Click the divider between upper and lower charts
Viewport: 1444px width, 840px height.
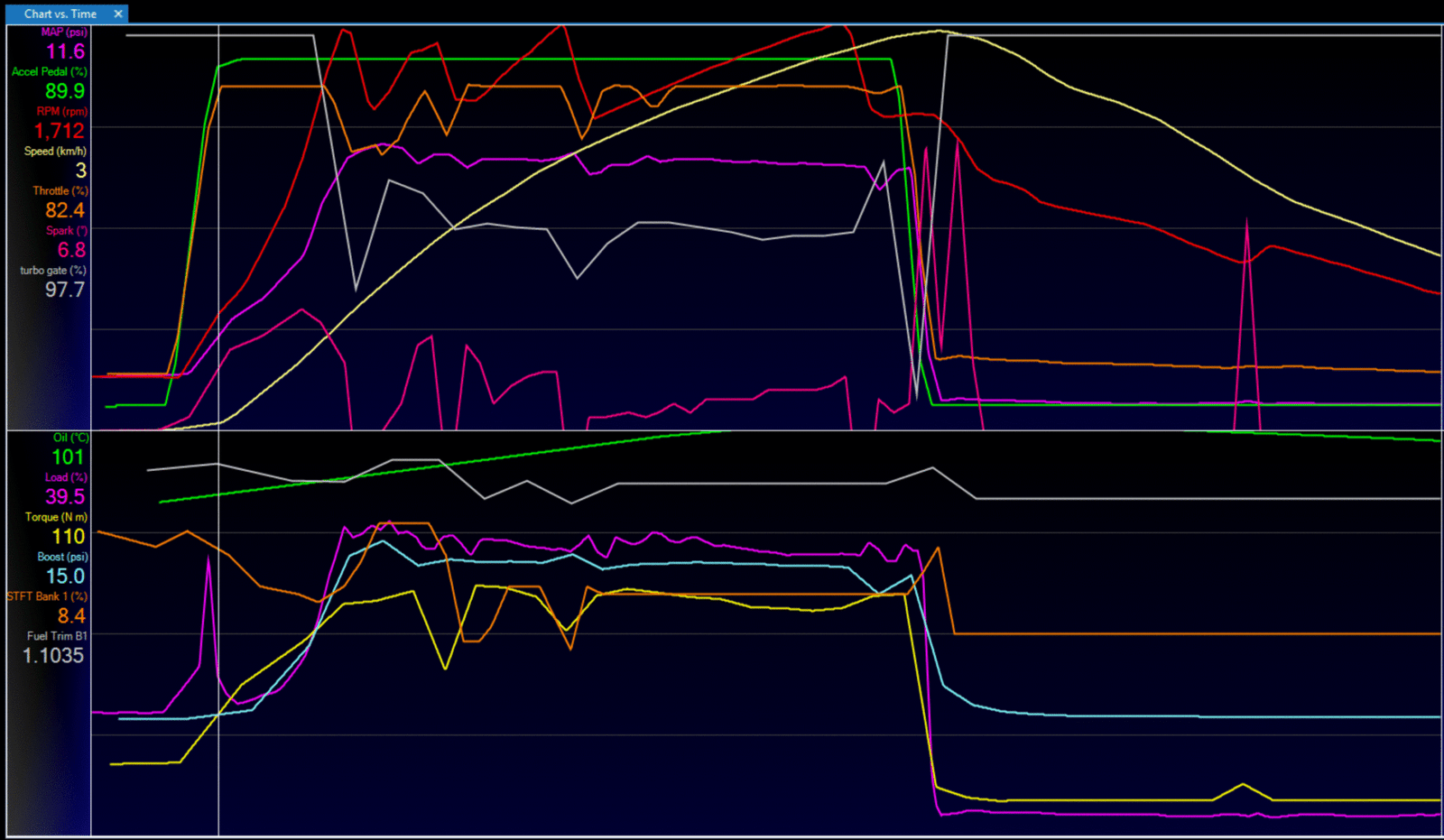pyautogui.click(x=722, y=430)
